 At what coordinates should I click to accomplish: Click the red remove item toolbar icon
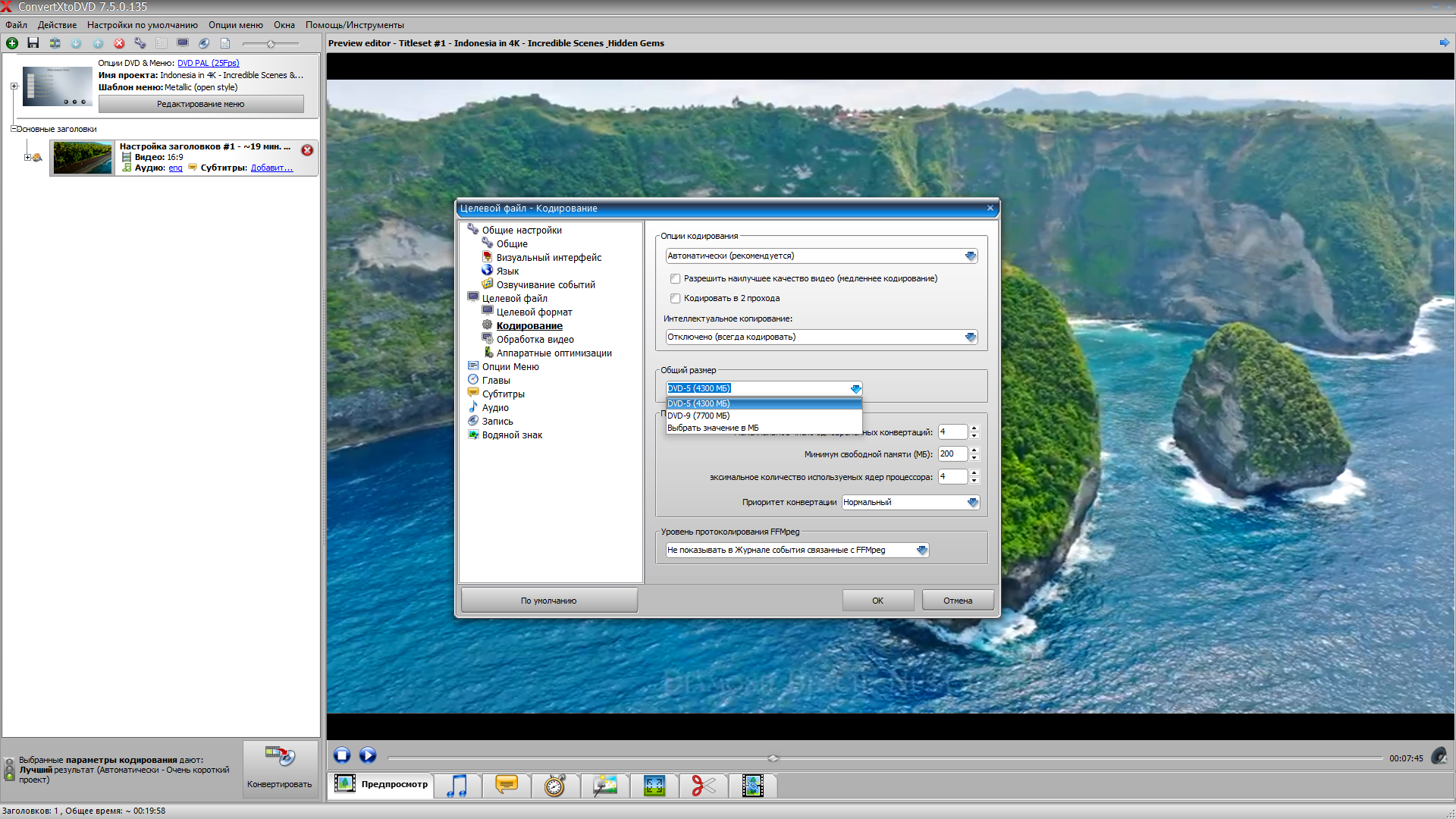point(119,43)
